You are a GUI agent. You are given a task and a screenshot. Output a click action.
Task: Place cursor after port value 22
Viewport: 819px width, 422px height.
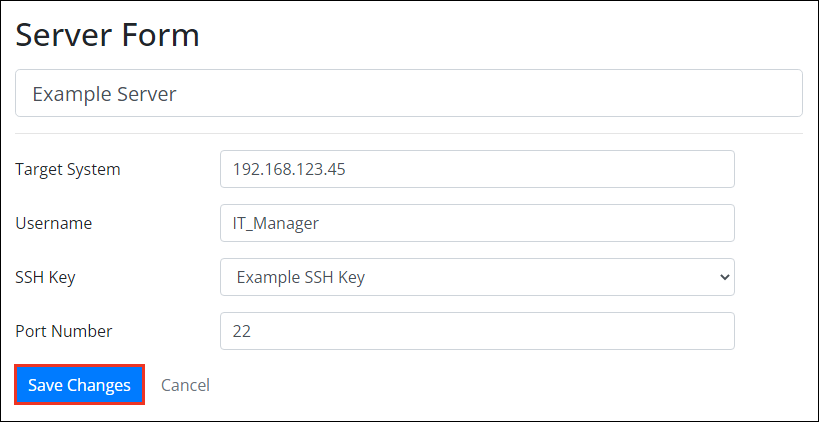pyautogui.click(x=252, y=331)
